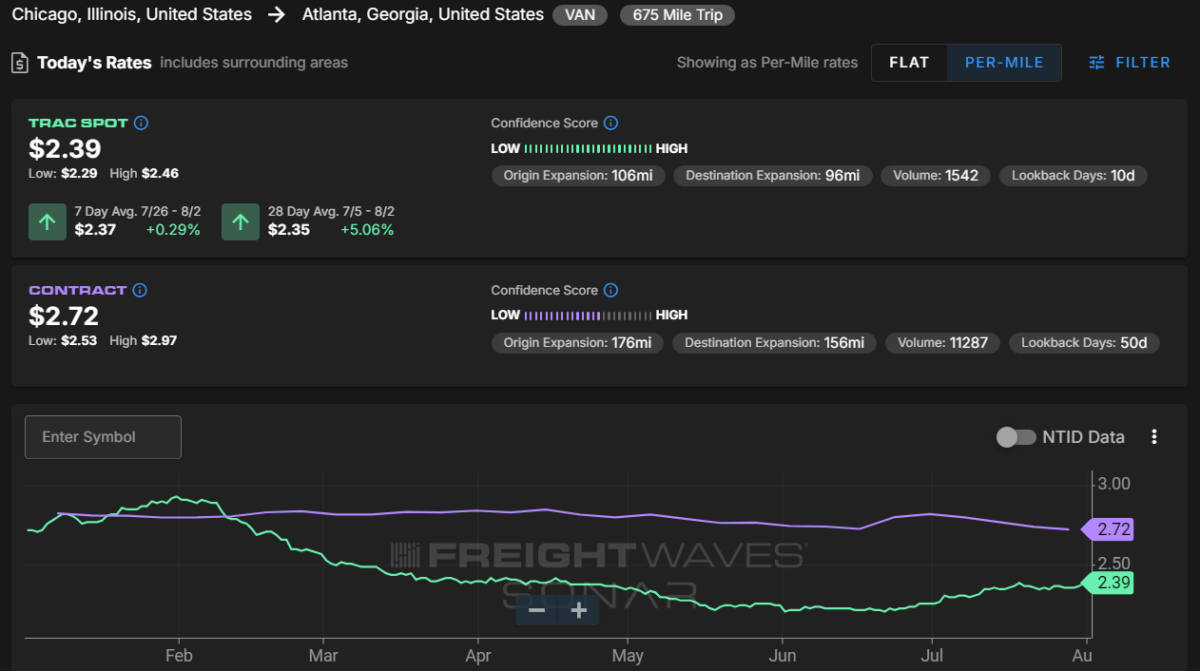
Task: Click the May label on chart axis
Action: (627, 656)
